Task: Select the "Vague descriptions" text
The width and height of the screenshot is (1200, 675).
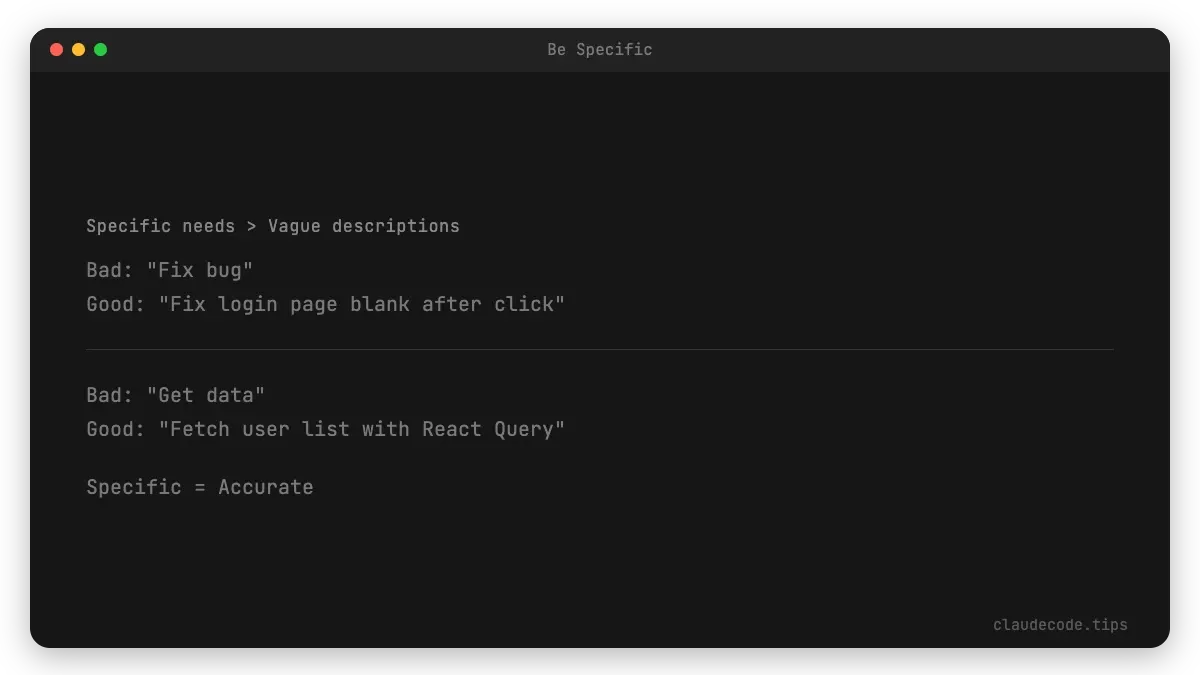Action: click(363, 226)
